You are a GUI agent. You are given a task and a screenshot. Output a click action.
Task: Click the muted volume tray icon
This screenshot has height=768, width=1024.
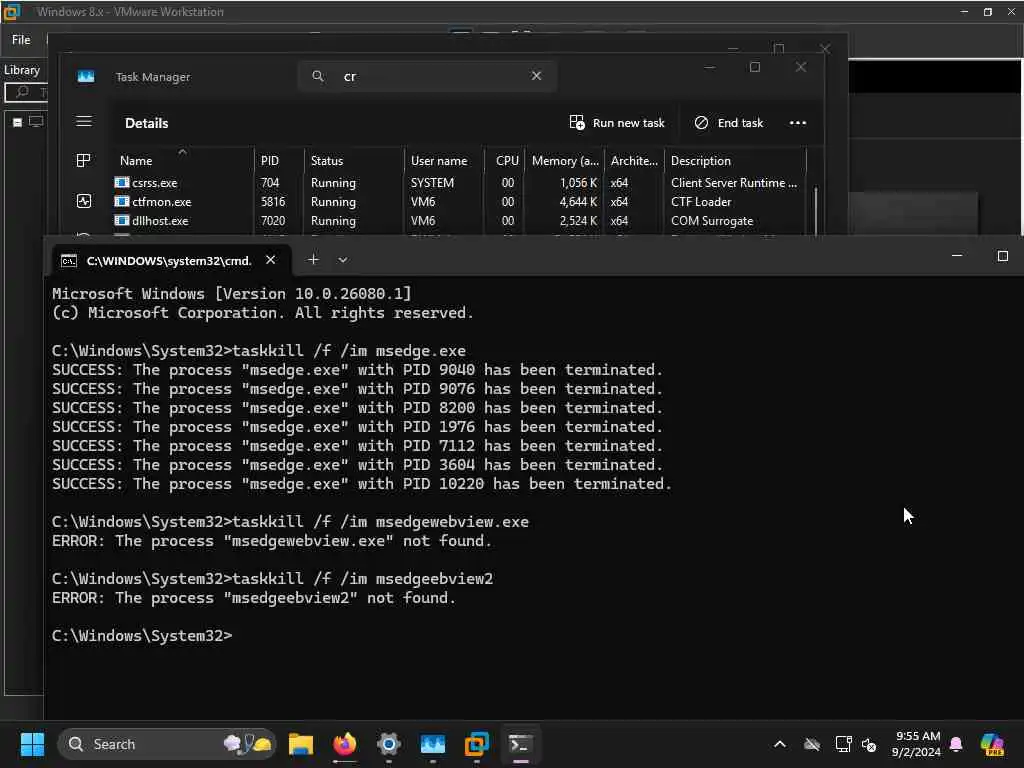click(869, 744)
